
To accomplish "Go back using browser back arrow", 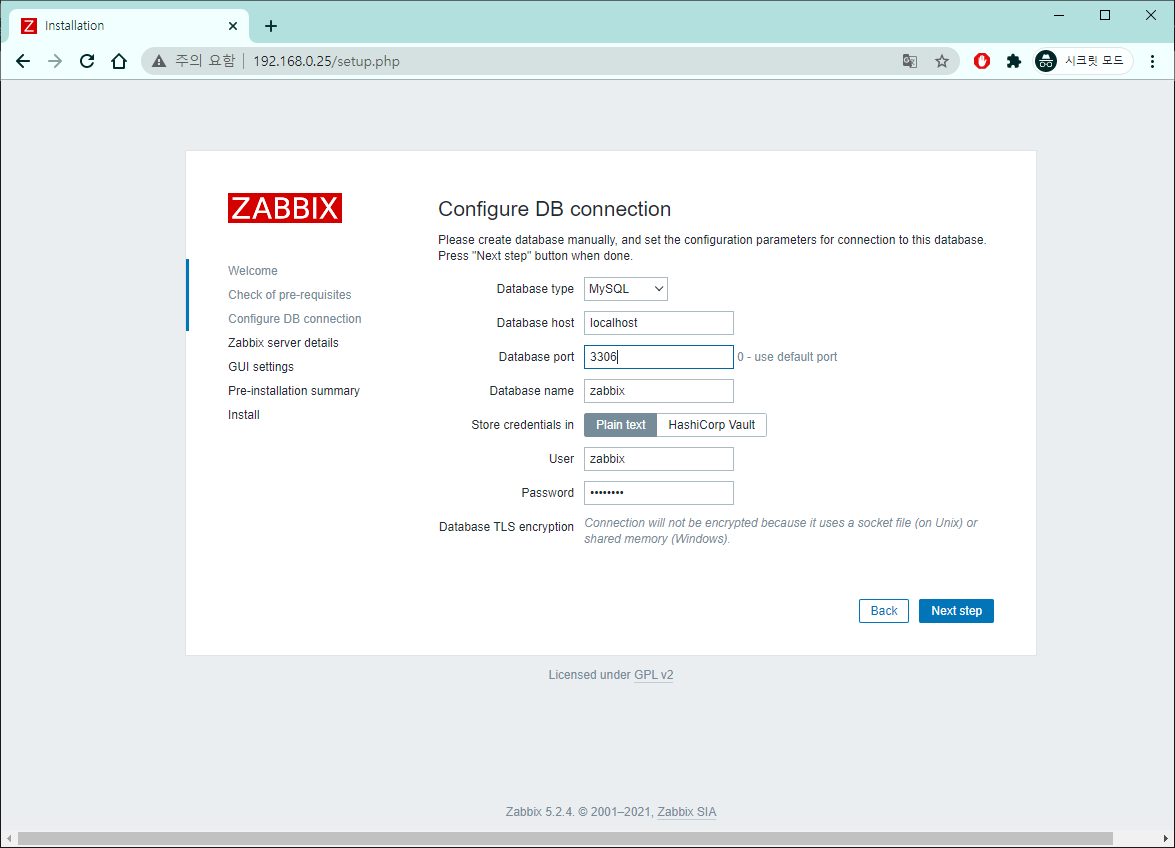I will (x=23, y=61).
